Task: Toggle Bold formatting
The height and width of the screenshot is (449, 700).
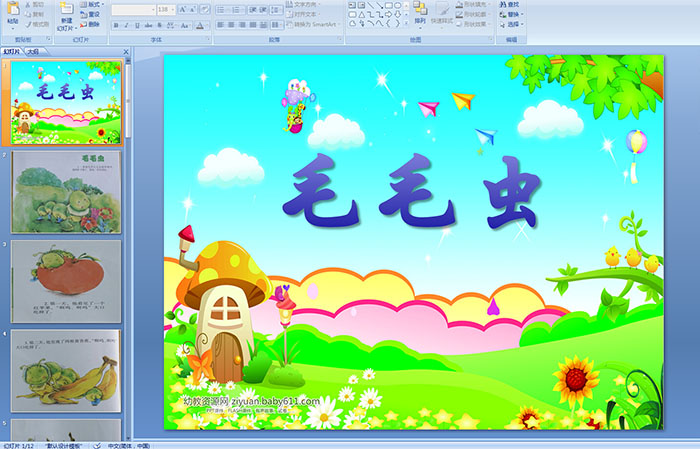Action: [116, 25]
